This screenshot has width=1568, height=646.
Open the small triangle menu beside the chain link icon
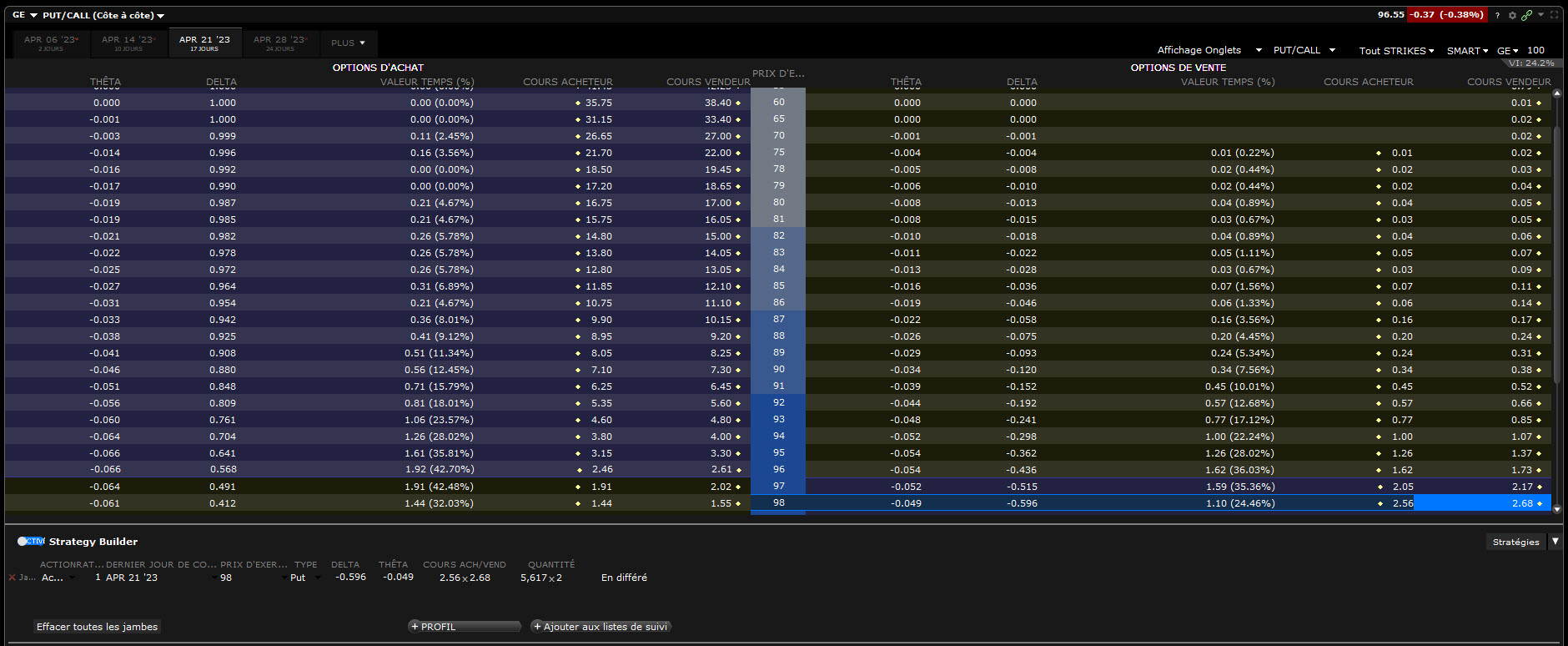point(1540,14)
